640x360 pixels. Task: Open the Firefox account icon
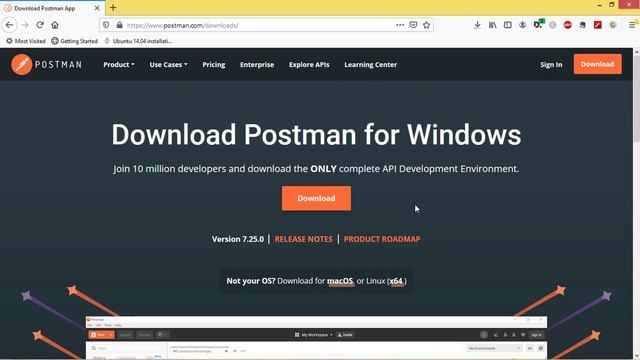(x=522, y=25)
